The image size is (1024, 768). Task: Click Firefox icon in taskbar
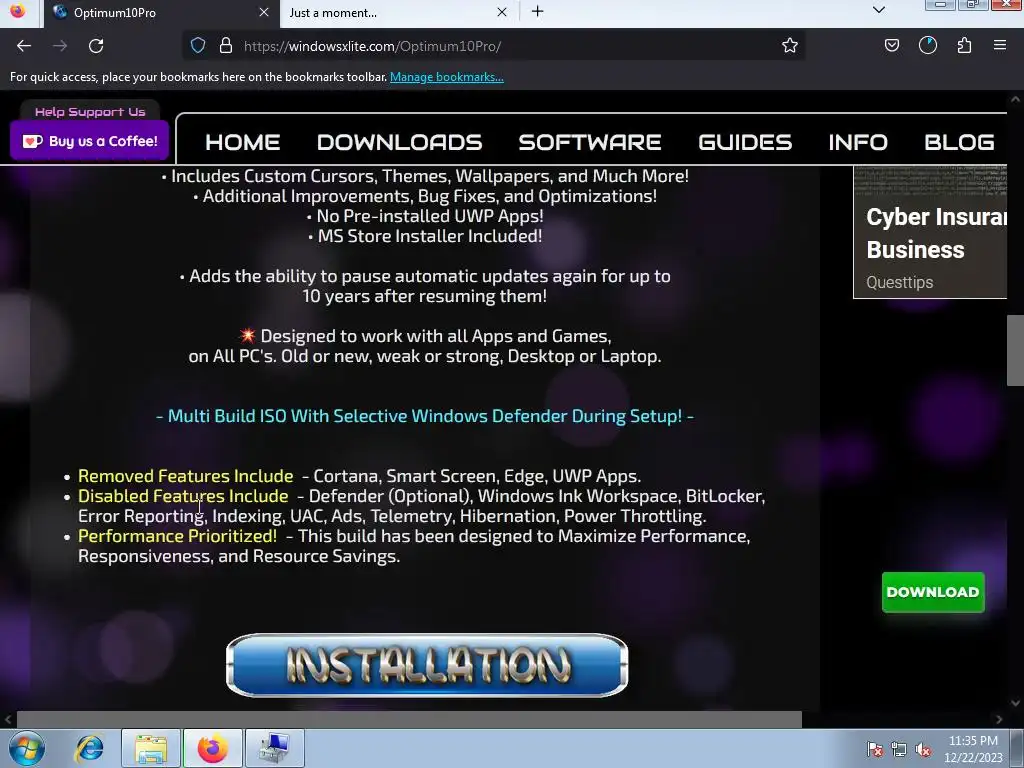pos(213,748)
